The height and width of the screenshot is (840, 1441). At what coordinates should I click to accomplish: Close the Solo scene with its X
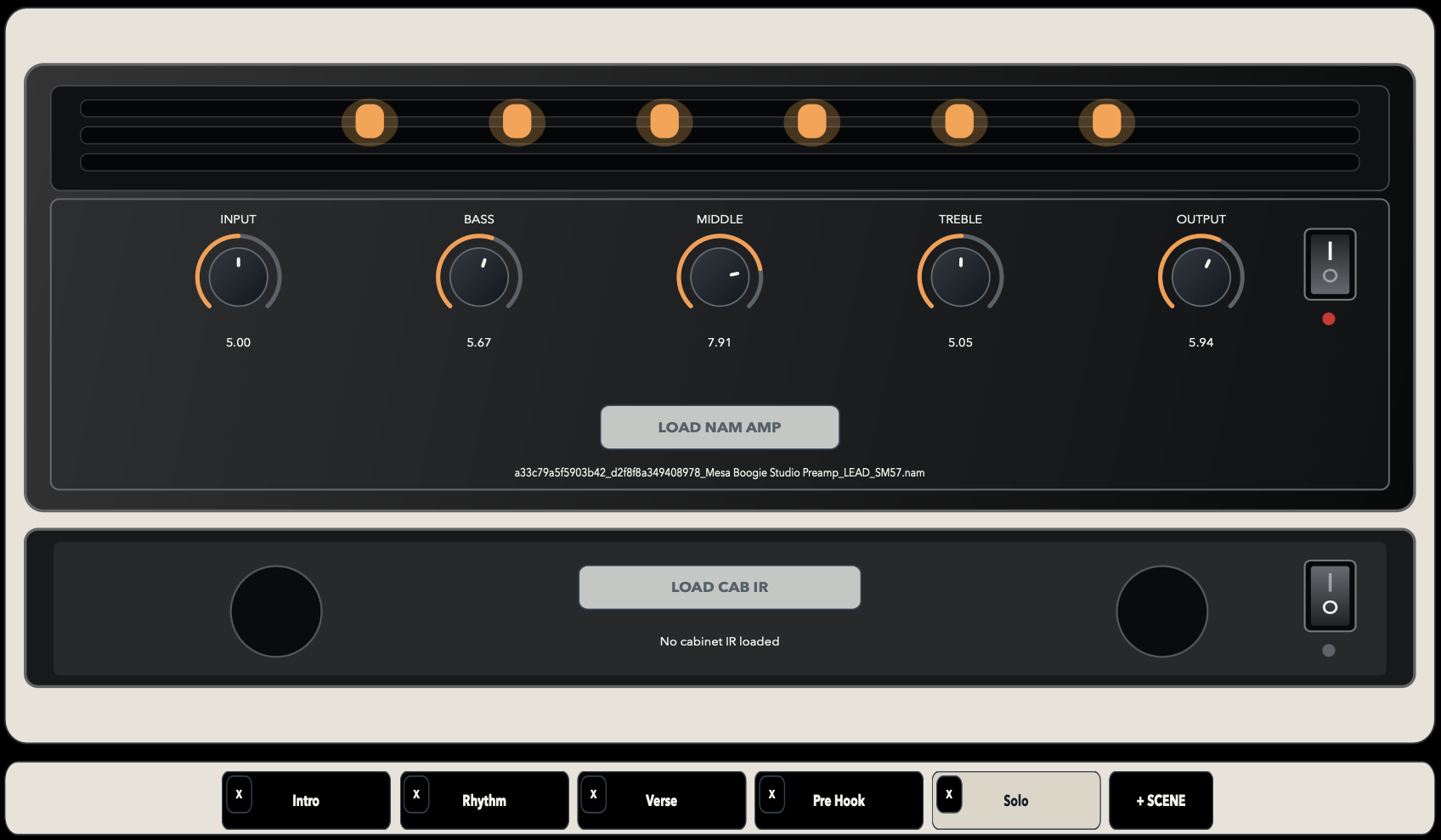coord(949,795)
